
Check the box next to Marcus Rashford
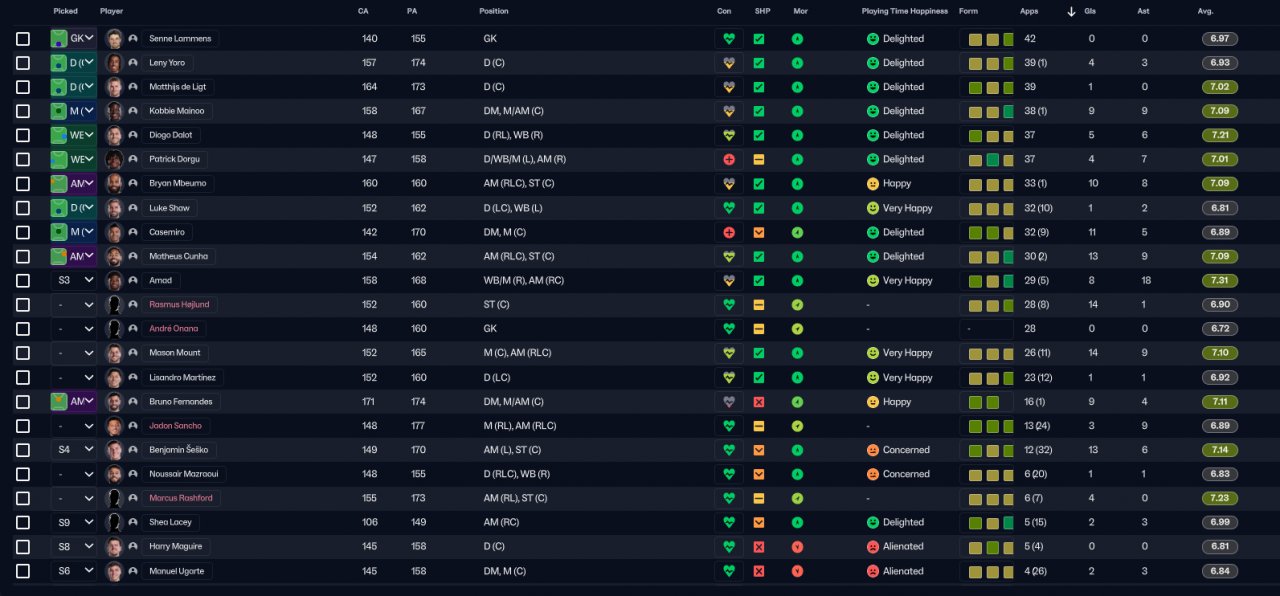(x=23, y=498)
